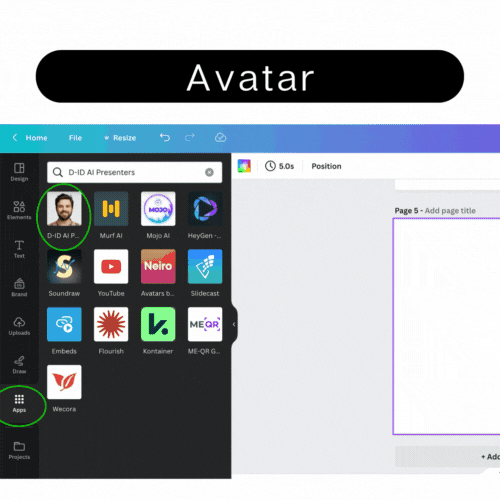Undo the last action
The height and width of the screenshot is (500, 500).
tap(165, 137)
